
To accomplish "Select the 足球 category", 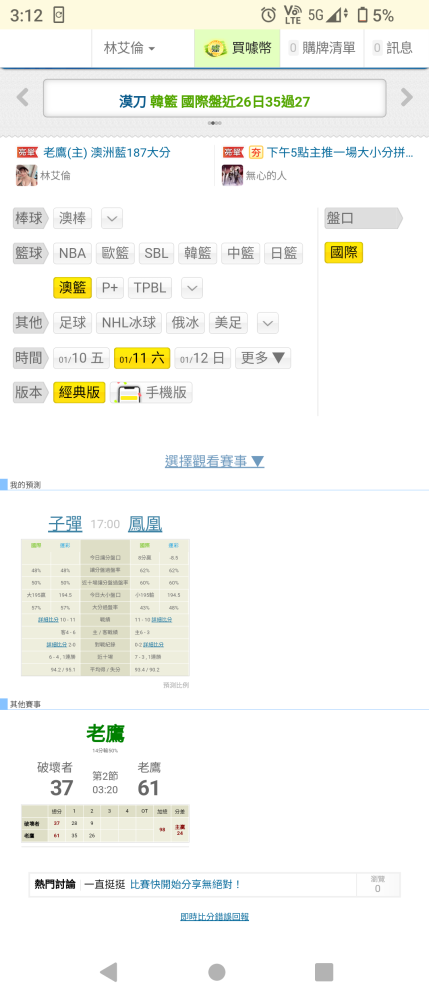I will click(73, 323).
